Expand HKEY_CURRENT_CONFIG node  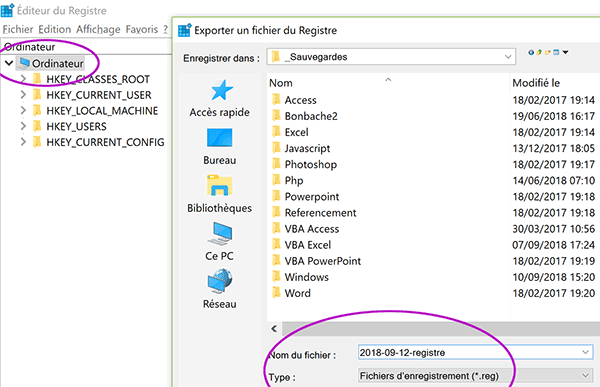[23, 142]
